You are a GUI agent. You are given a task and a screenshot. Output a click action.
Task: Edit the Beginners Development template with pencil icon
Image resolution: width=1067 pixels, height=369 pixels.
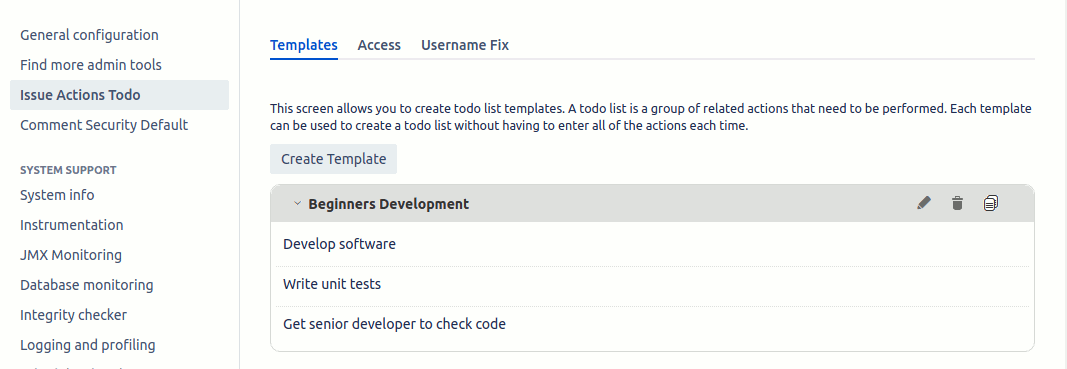coord(923,203)
